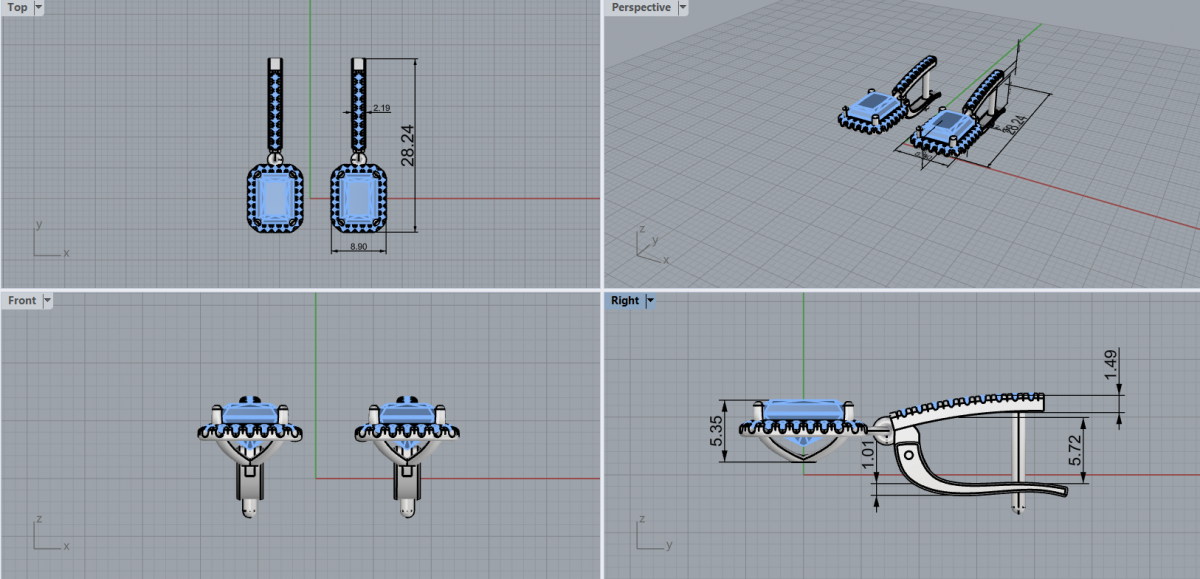Viewport: 1200px width, 579px height.
Task: Open the Front viewport dropdown arrow
Action: (x=47, y=300)
